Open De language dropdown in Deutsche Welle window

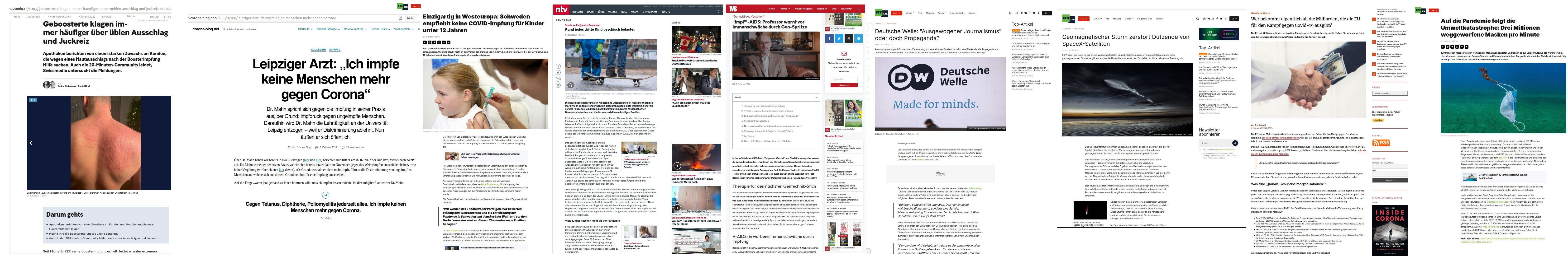point(1047,13)
